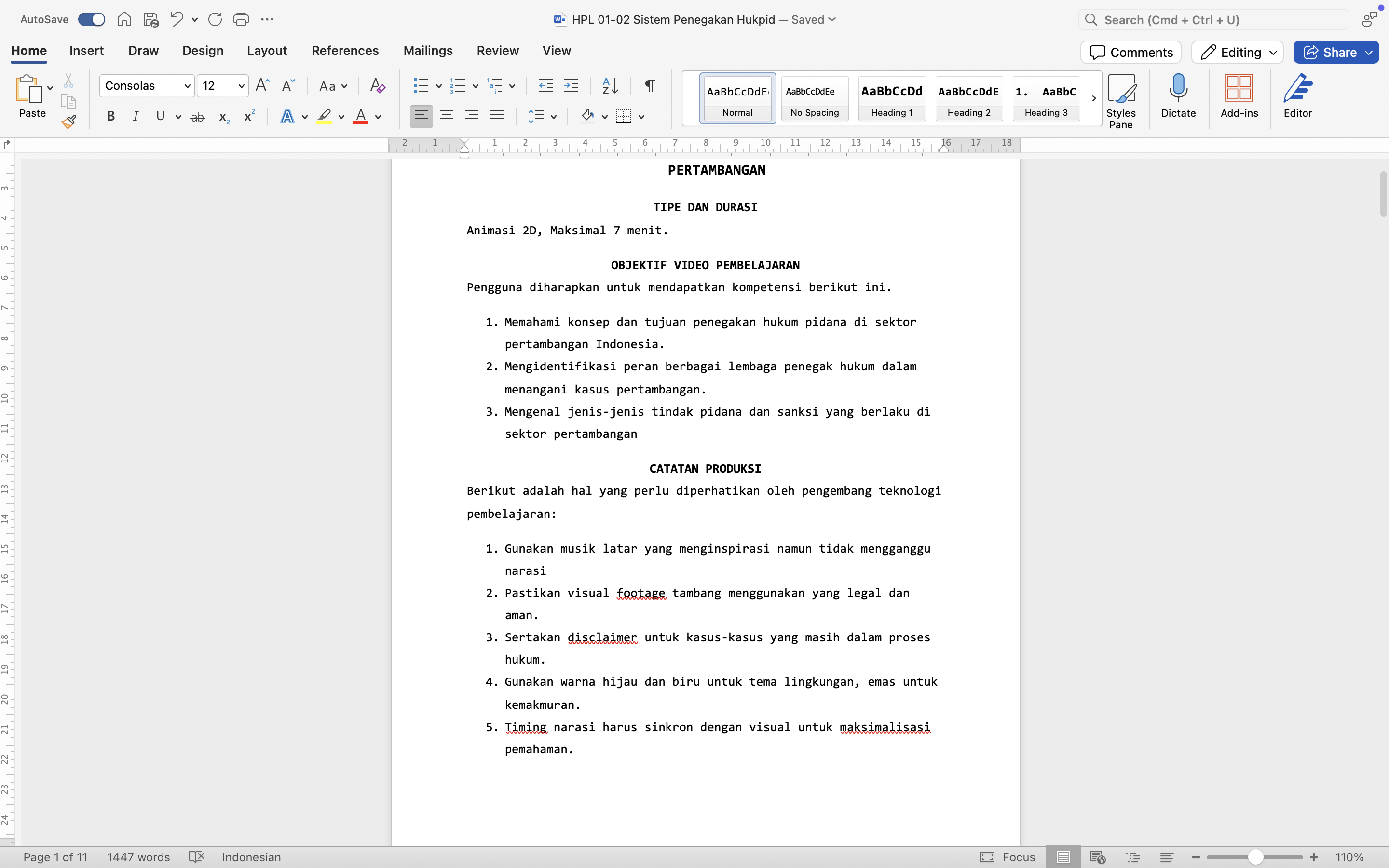The width and height of the screenshot is (1389, 868).
Task: Open the Layout ribbon tab
Action: [x=267, y=51]
